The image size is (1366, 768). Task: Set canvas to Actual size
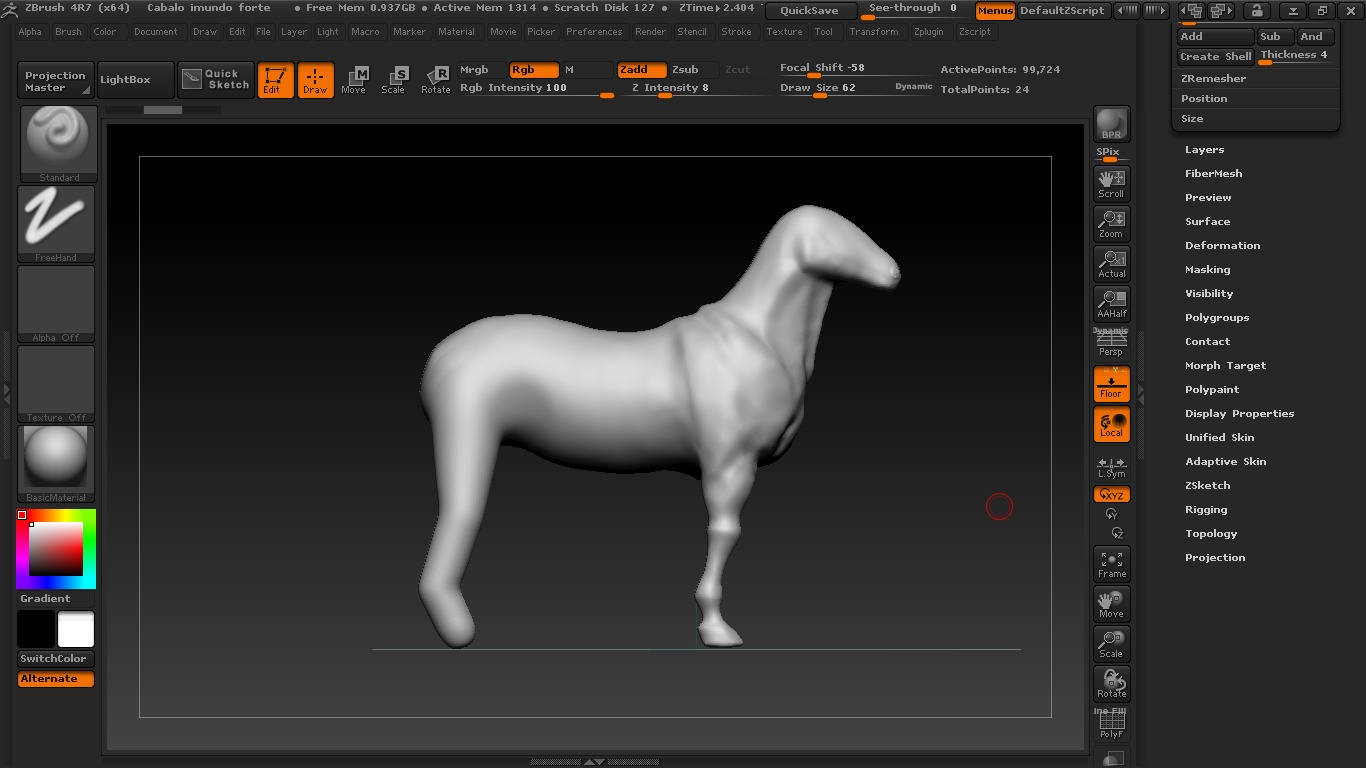pos(1111,263)
